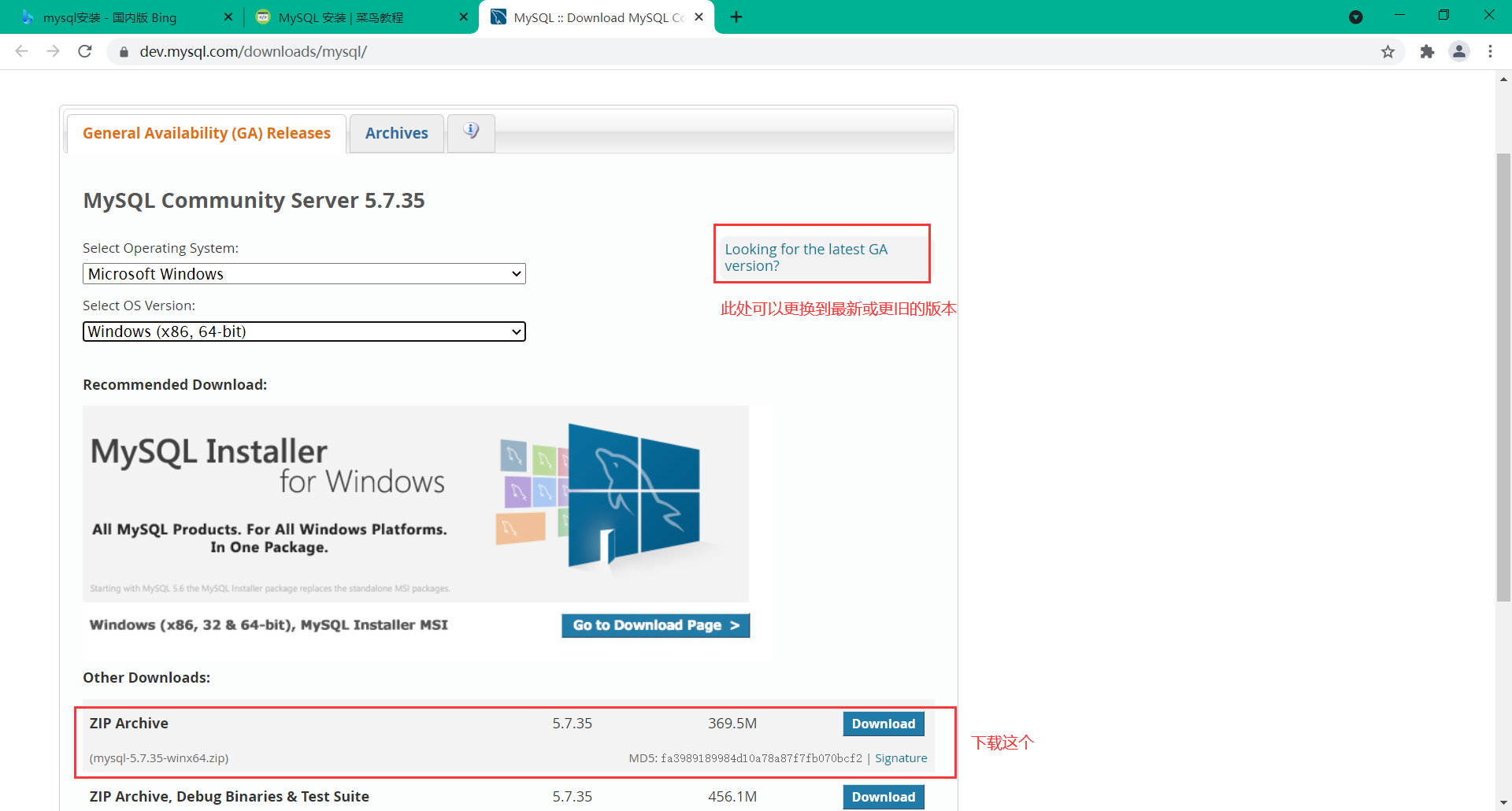Go forward using the browser forward arrow
The image size is (1512, 811).
[x=53, y=51]
